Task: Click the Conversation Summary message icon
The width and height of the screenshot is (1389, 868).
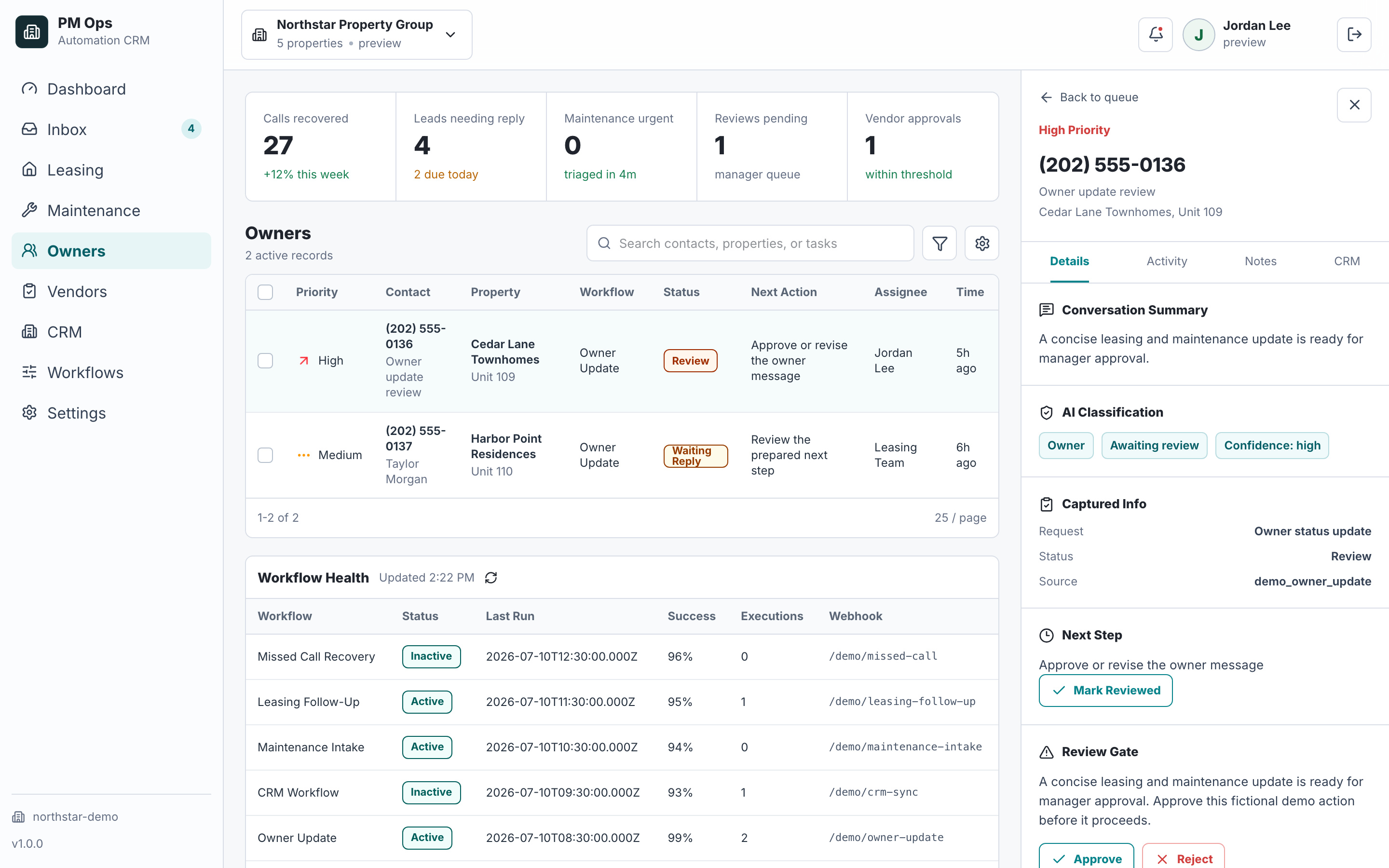Action: point(1047,310)
